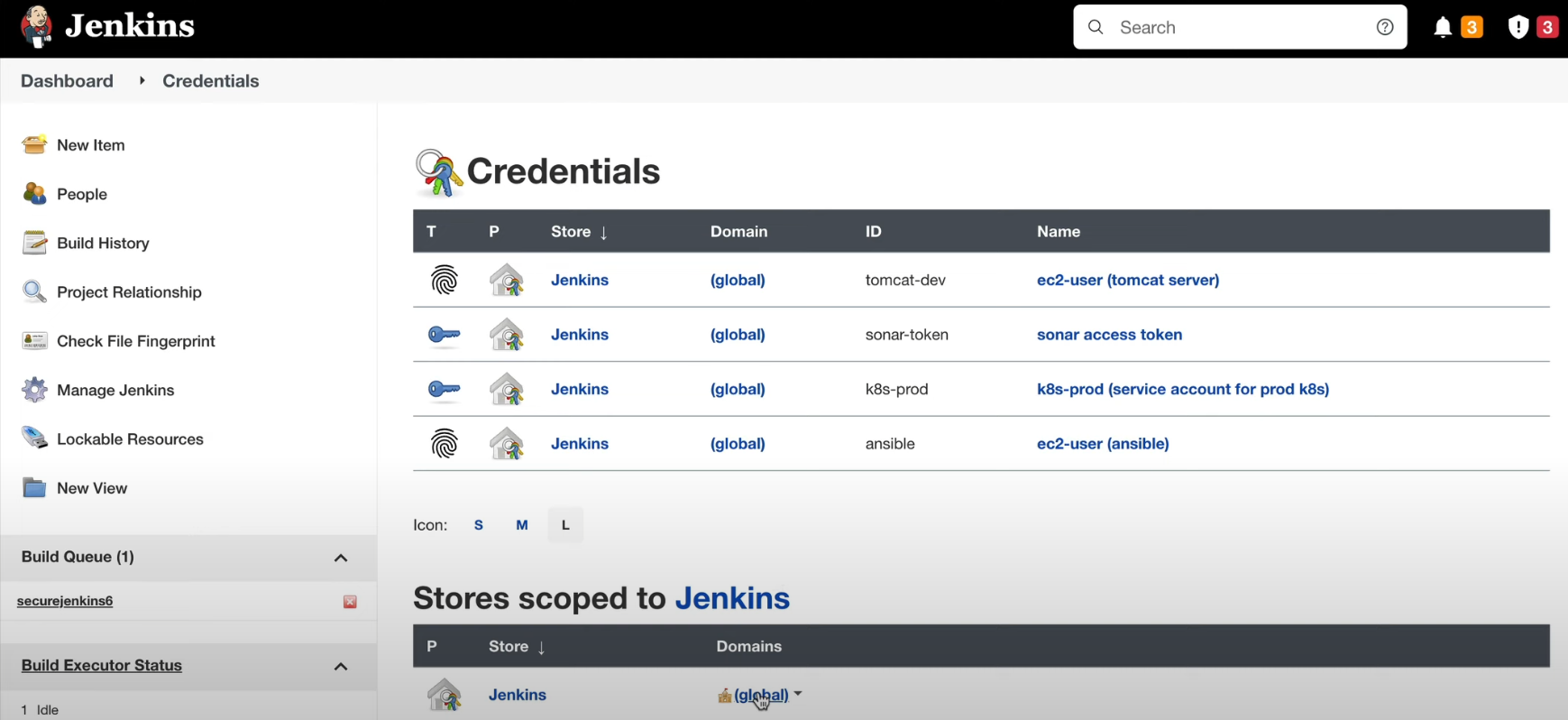Open Build Executor Status link
The image size is (1568, 720).
point(101,665)
